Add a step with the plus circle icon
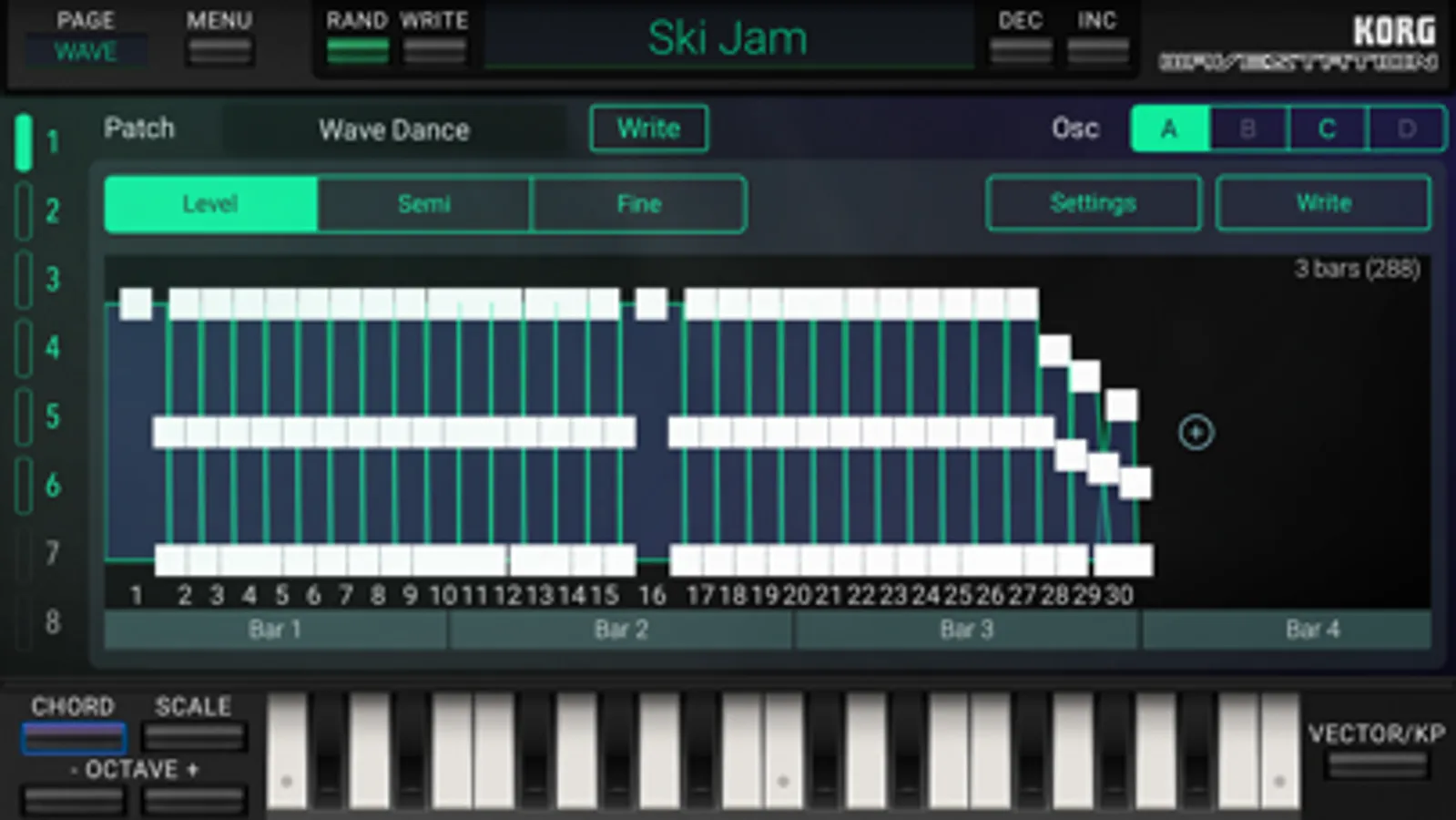Image resolution: width=1456 pixels, height=820 pixels. (1196, 432)
